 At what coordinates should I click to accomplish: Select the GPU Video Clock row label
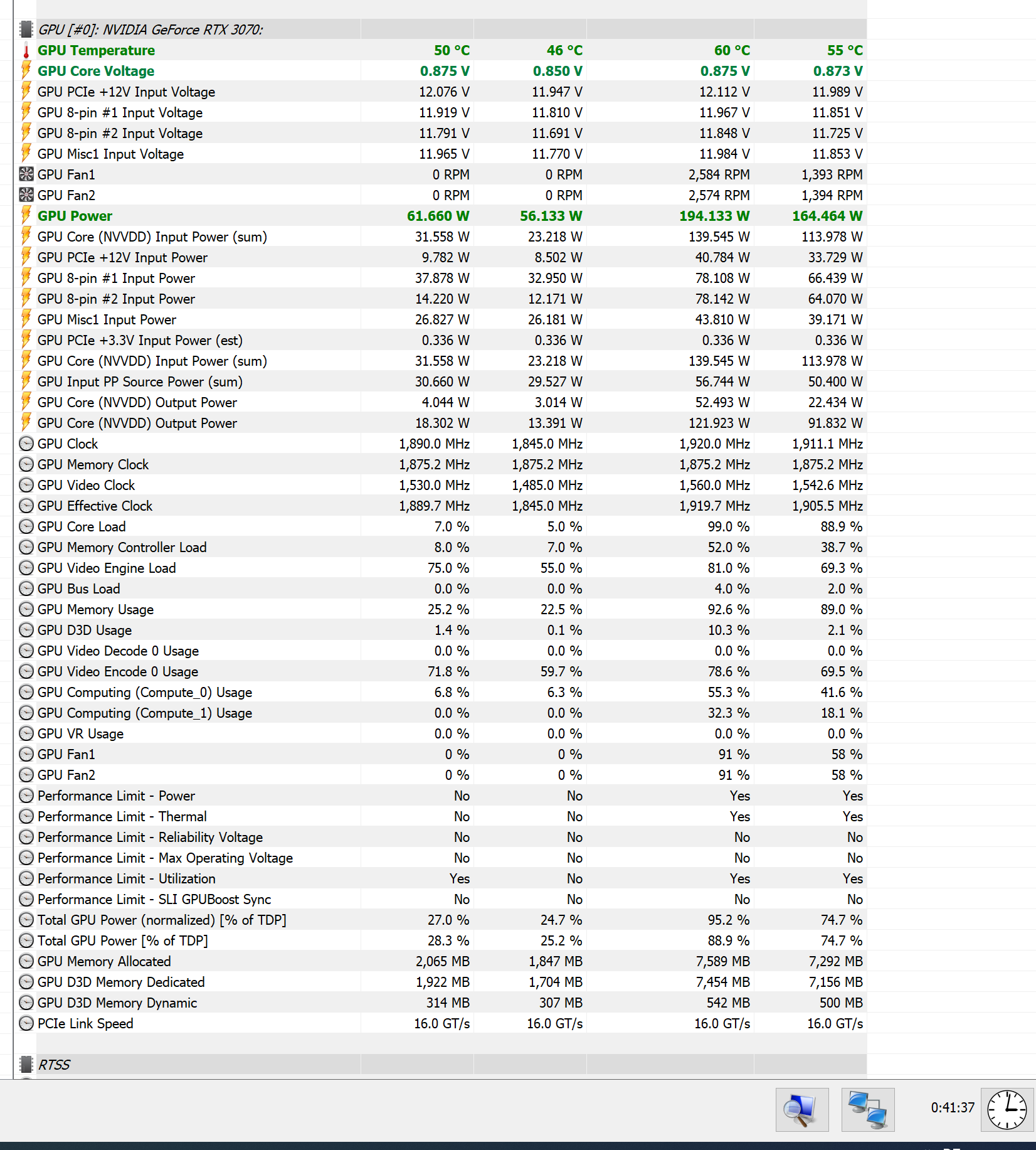[86, 485]
